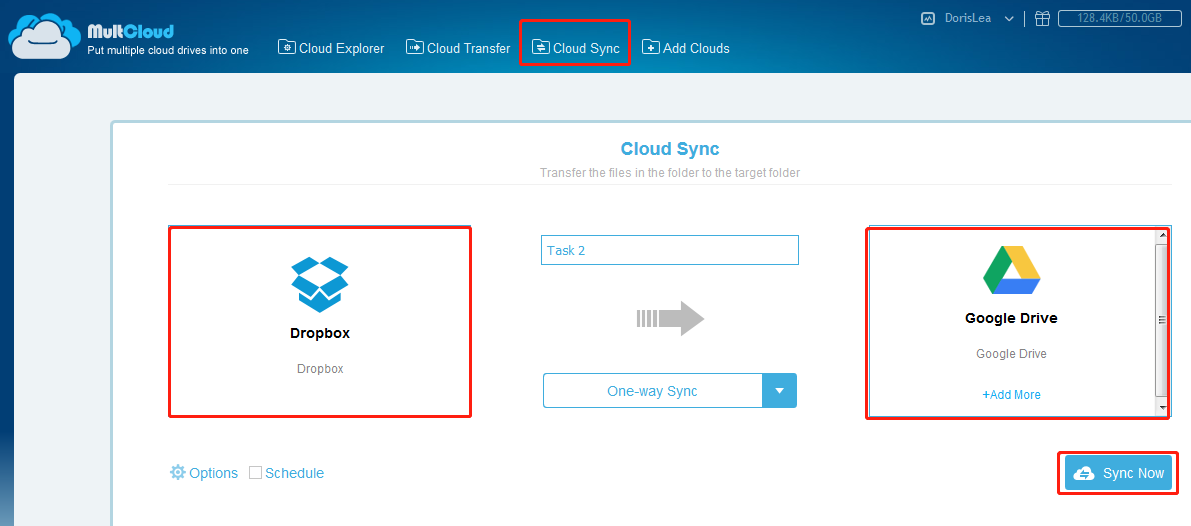The width and height of the screenshot is (1191, 526).
Task: Expand the DorisLea account dropdown arrow
Action: [x=1009, y=19]
